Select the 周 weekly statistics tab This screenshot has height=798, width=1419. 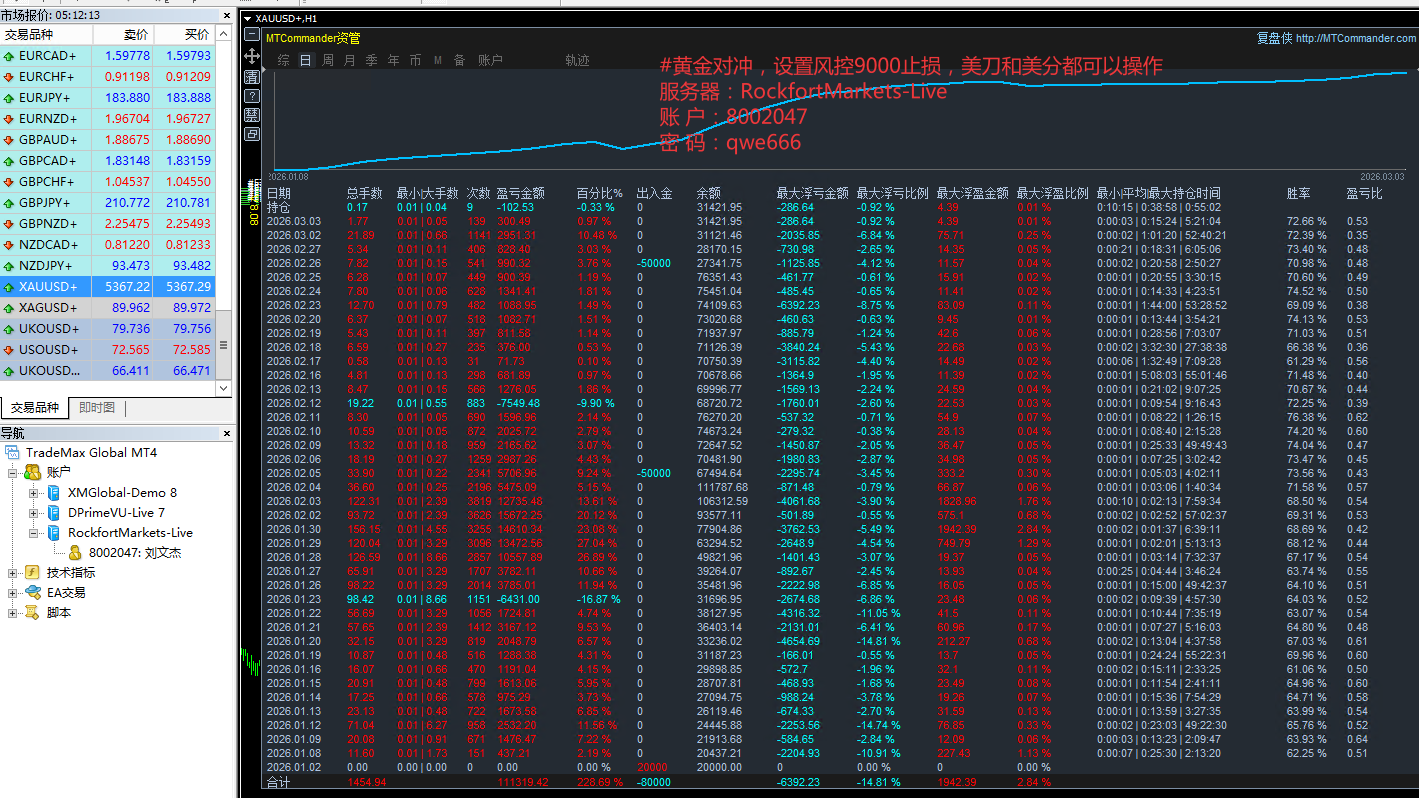coord(328,61)
